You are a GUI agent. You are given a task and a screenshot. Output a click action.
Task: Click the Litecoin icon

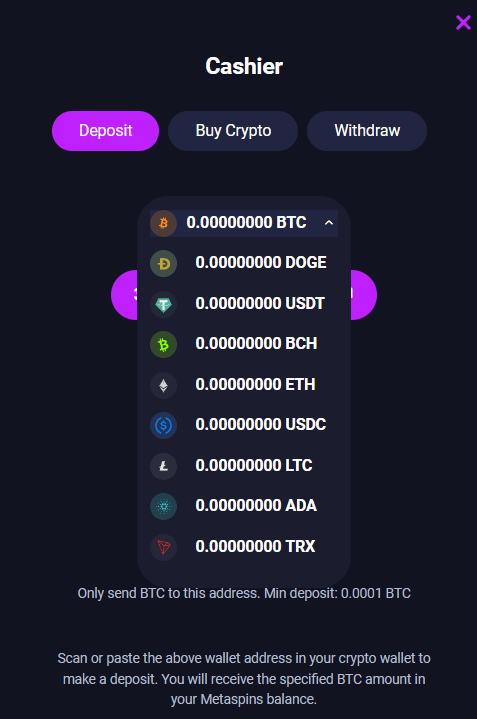click(163, 466)
